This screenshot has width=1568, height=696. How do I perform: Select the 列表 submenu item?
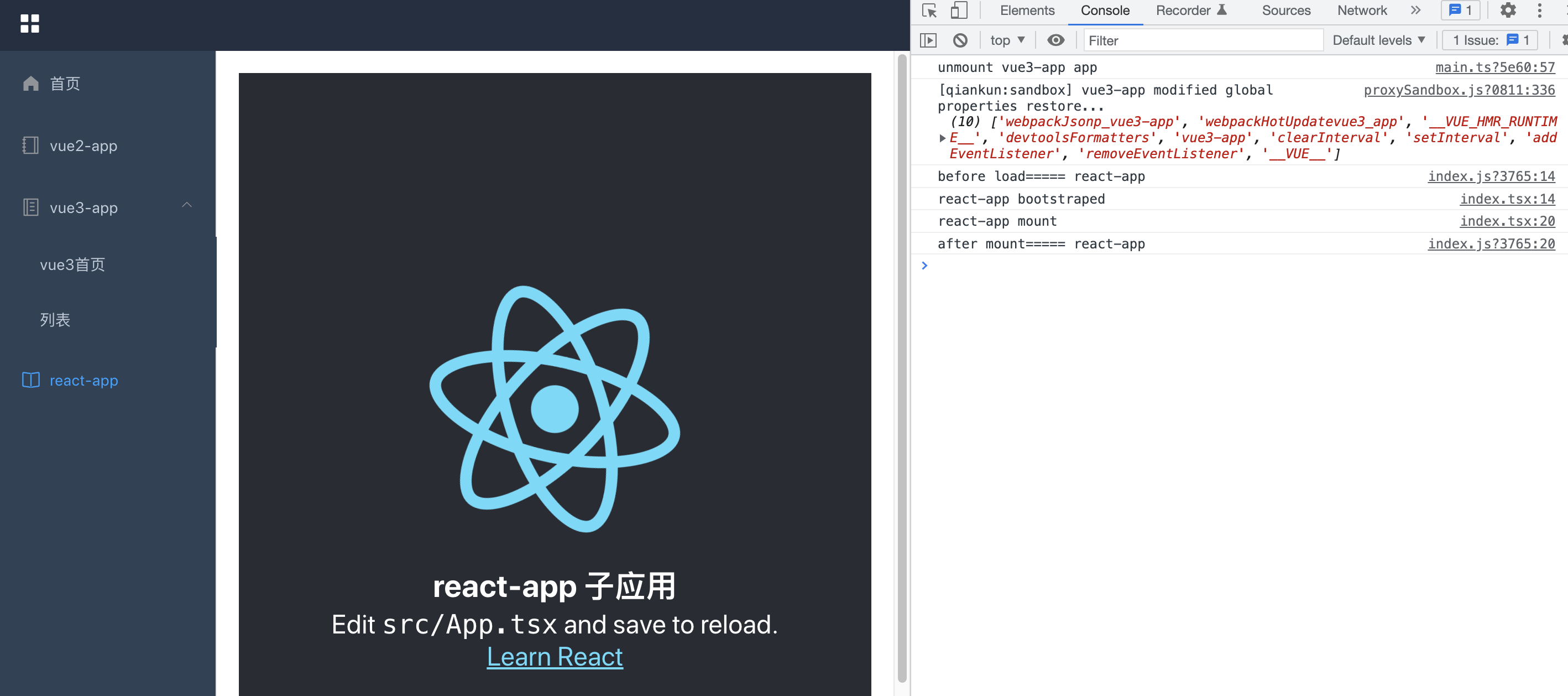[x=108, y=320]
